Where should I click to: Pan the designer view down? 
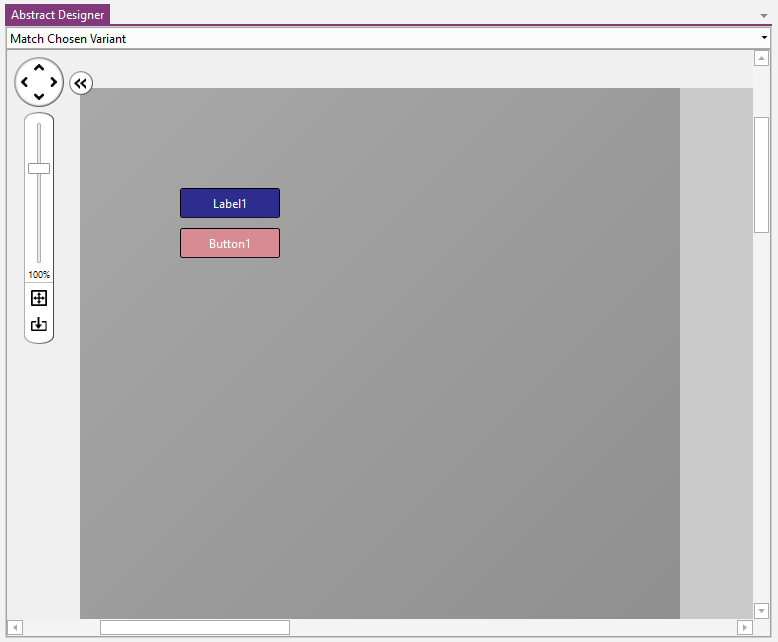tap(39, 96)
